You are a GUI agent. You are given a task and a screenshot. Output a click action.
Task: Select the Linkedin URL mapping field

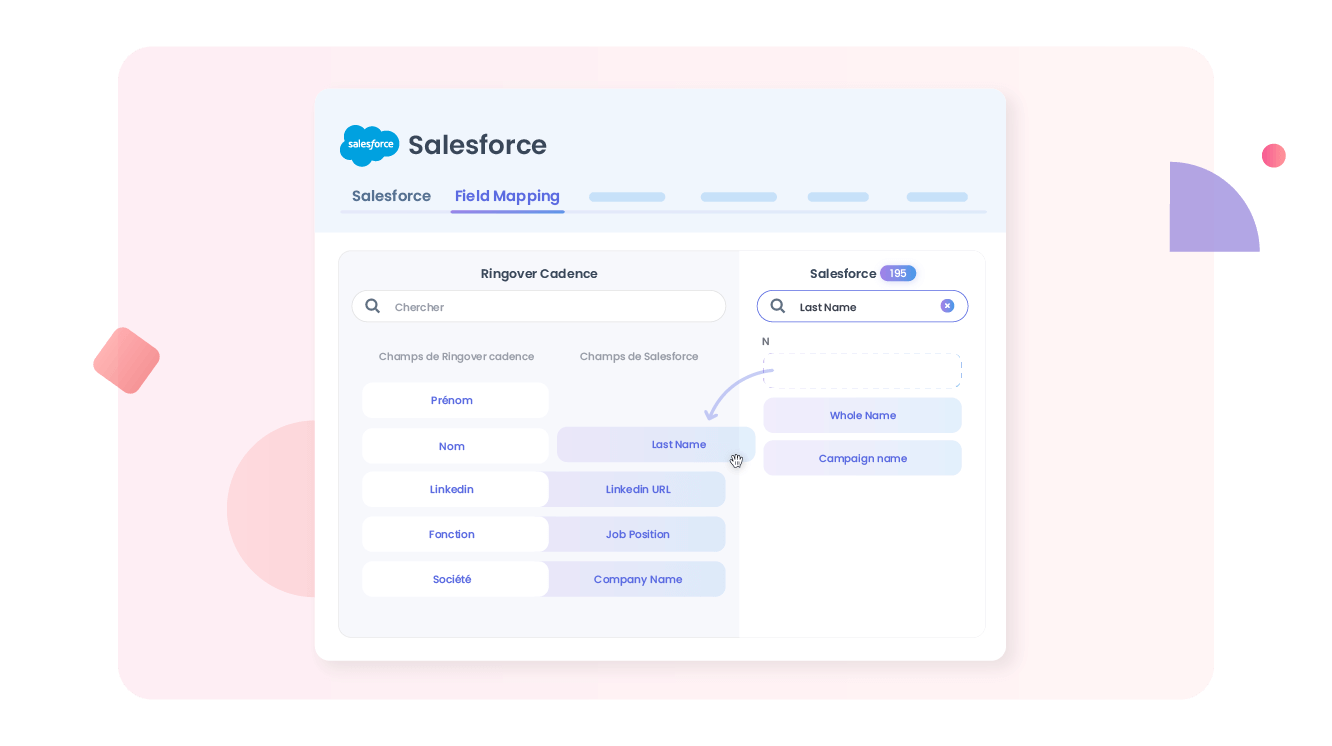pyautogui.click(x=638, y=489)
